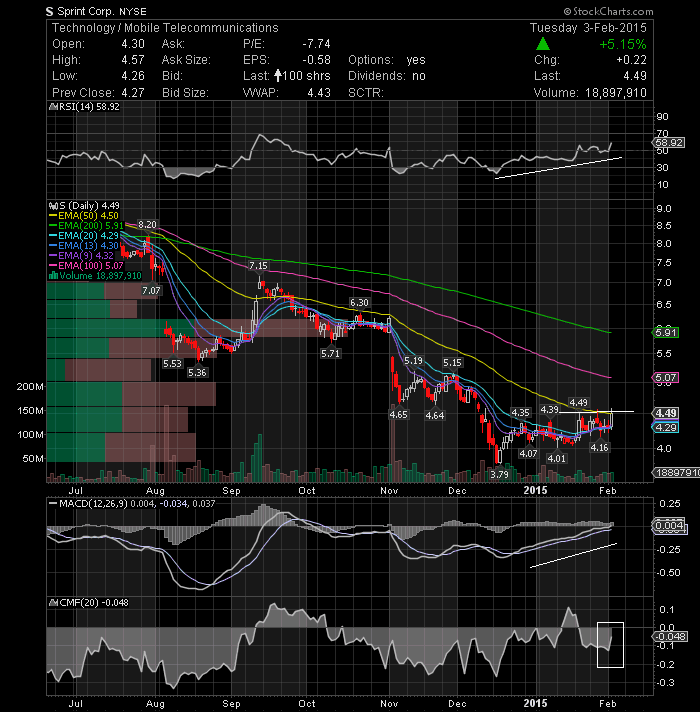Click the cyan 4.29 tag on price axis
Viewport: 700px width, 712px height.
[x=665, y=427]
